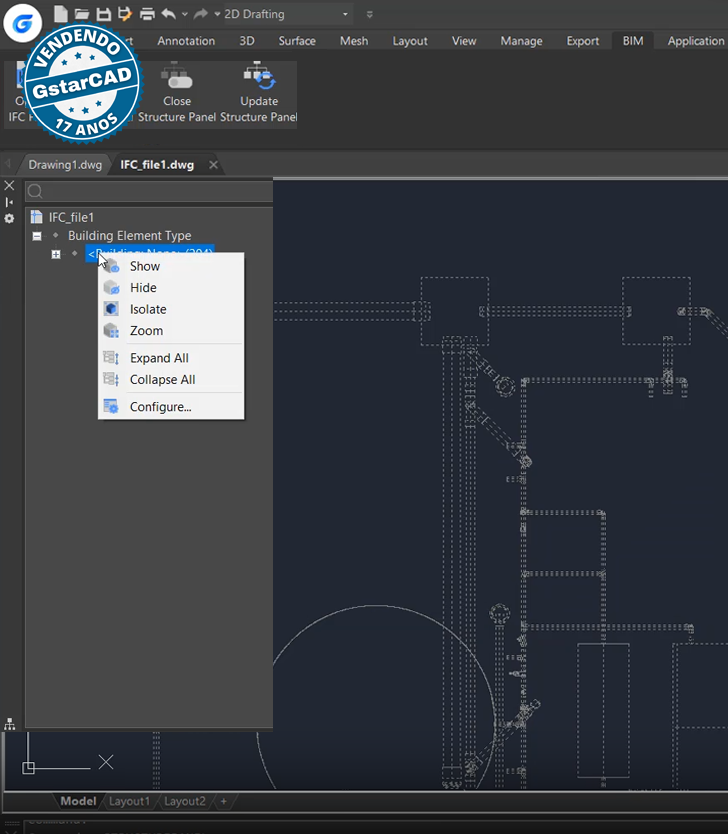Viewport: 728px width, 834px height.
Task: Switch to the Layout1 tab
Action: [x=129, y=801]
